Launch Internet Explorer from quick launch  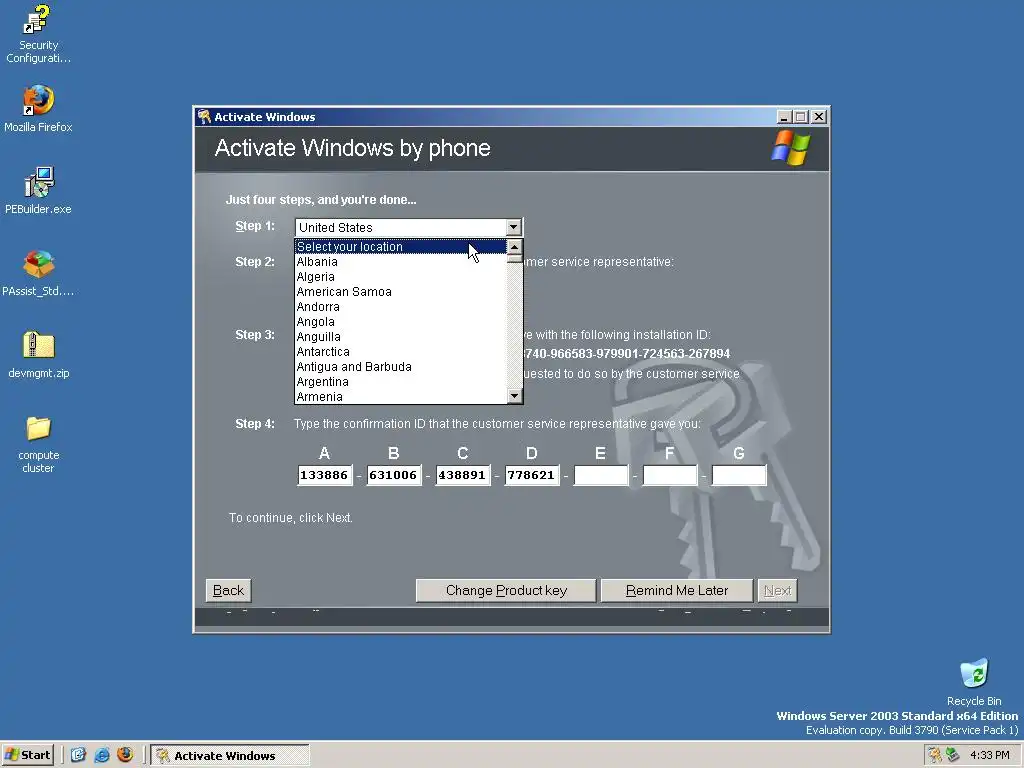point(102,755)
